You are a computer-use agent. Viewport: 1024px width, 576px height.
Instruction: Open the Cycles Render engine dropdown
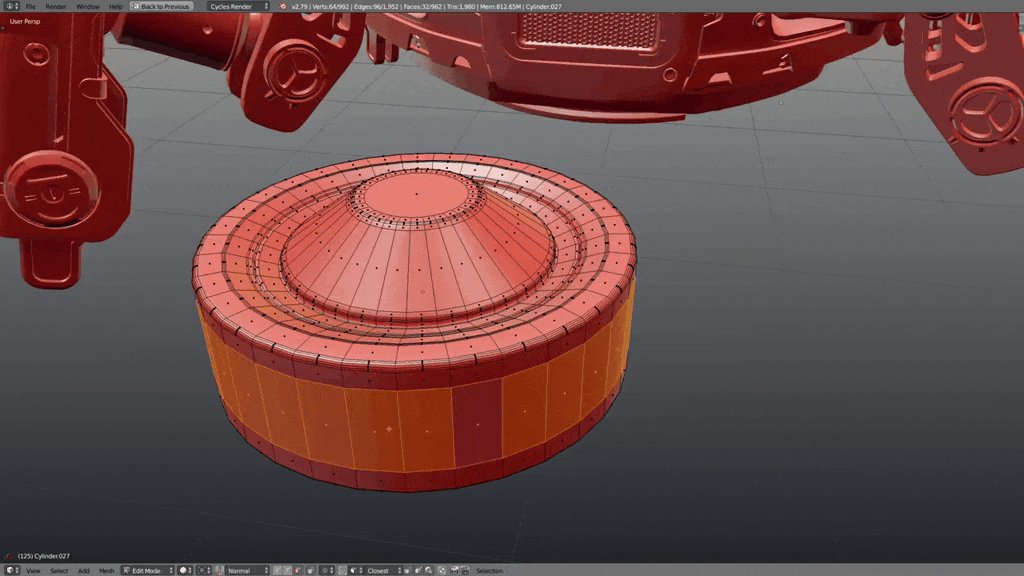click(x=238, y=6)
